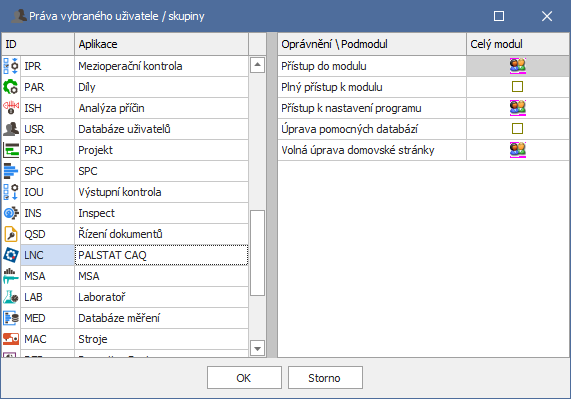Viewport: 571px width, 399px height.
Task: Click the LAB Laboratoř flask icon
Action: click(11, 297)
